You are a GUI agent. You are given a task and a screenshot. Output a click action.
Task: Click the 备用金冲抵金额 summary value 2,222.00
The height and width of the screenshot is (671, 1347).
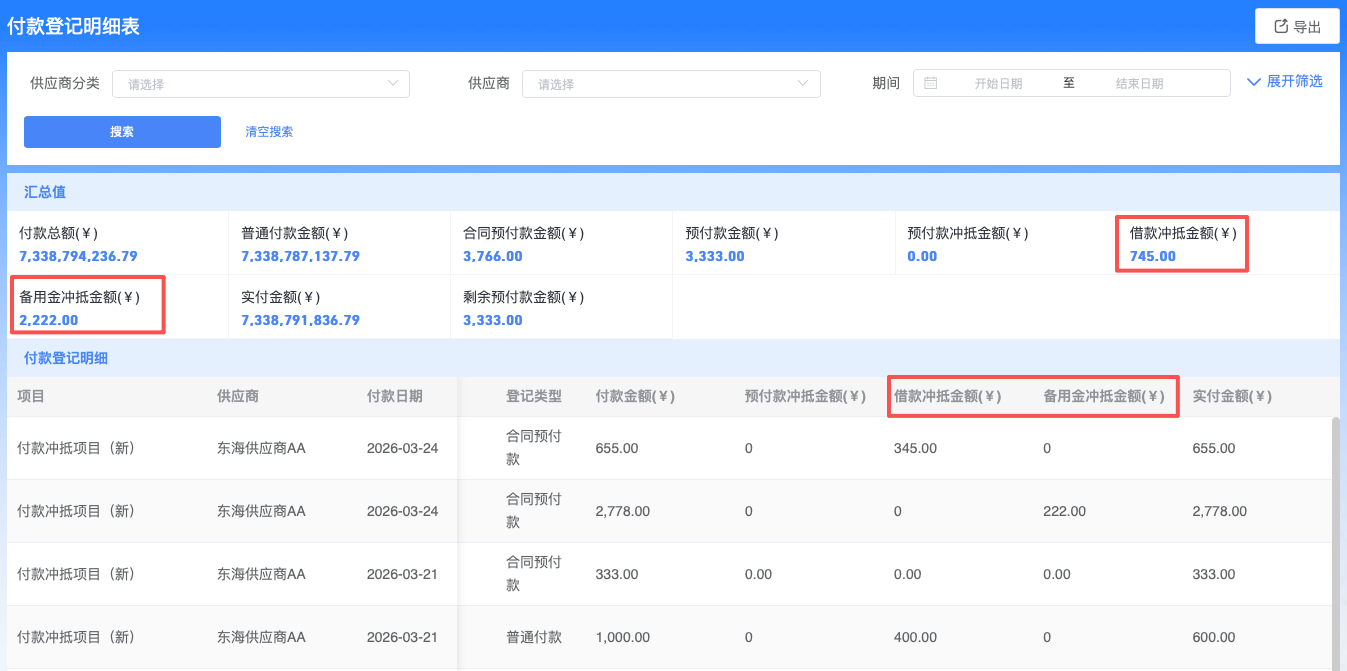(48, 320)
